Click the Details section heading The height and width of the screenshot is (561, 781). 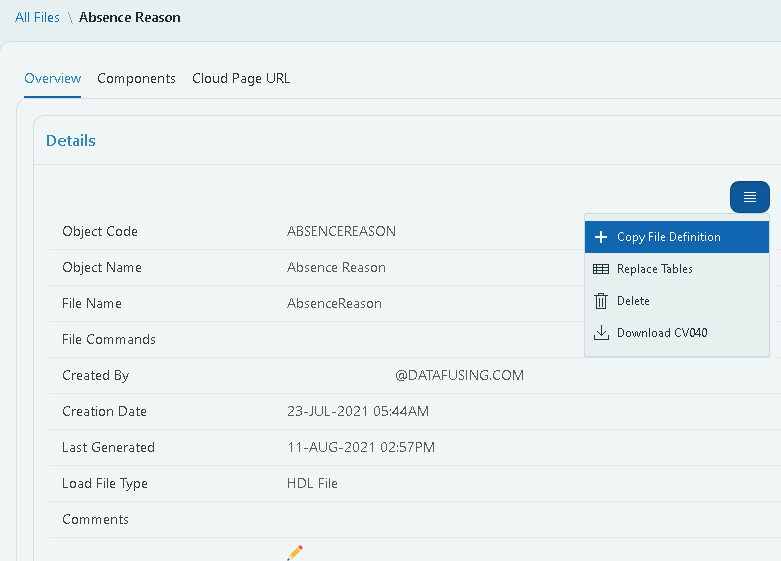point(71,141)
